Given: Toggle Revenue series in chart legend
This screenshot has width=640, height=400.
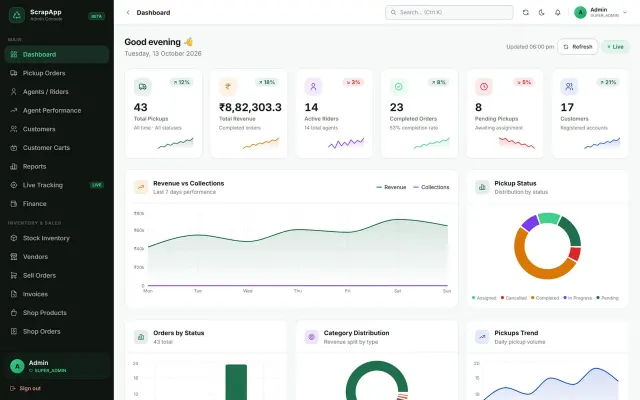Looking at the screenshot, I should tap(391, 187).
